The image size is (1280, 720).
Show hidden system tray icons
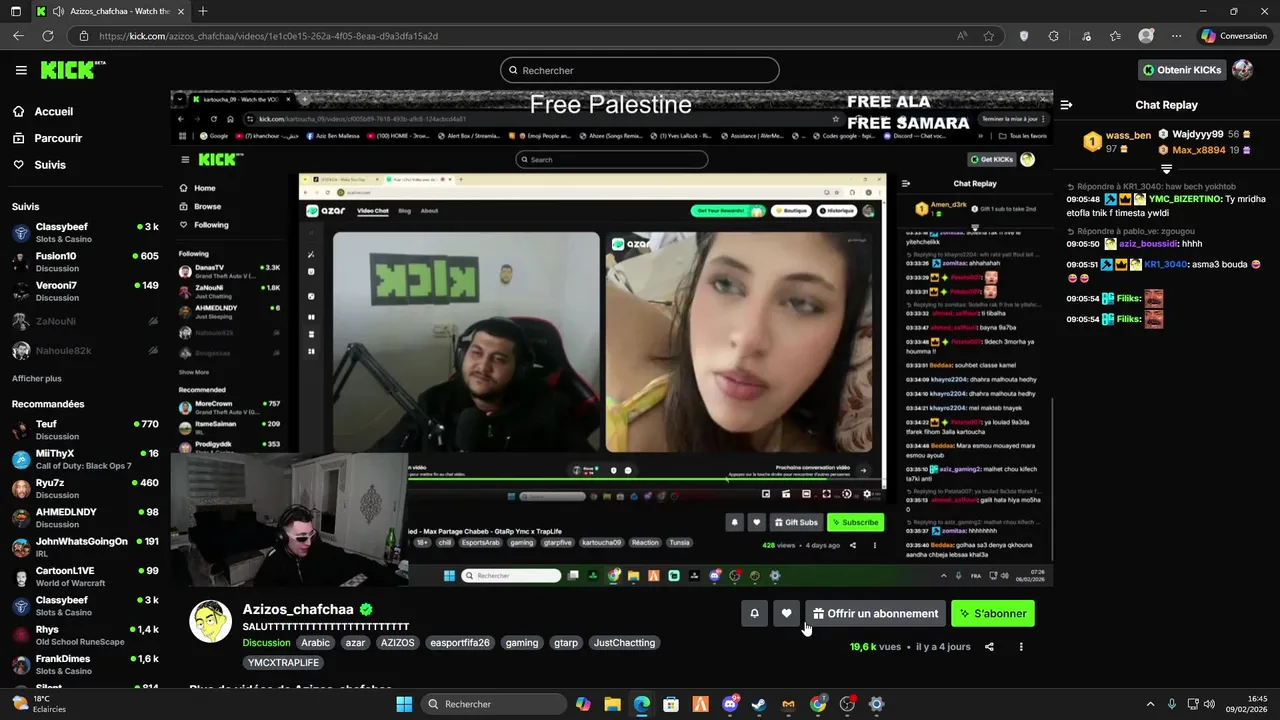(1150, 704)
